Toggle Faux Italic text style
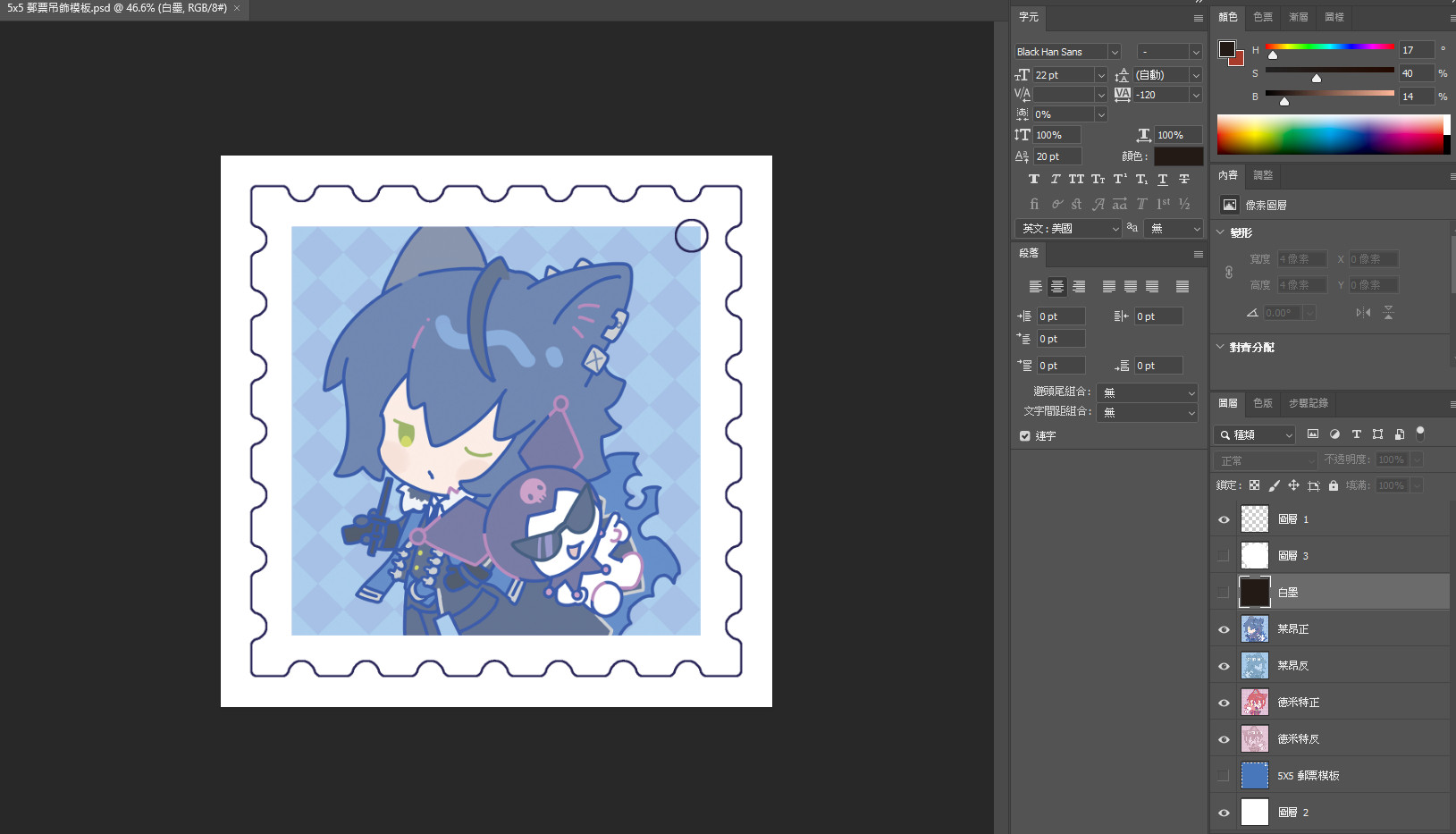The image size is (1456, 834). pos(1055,180)
